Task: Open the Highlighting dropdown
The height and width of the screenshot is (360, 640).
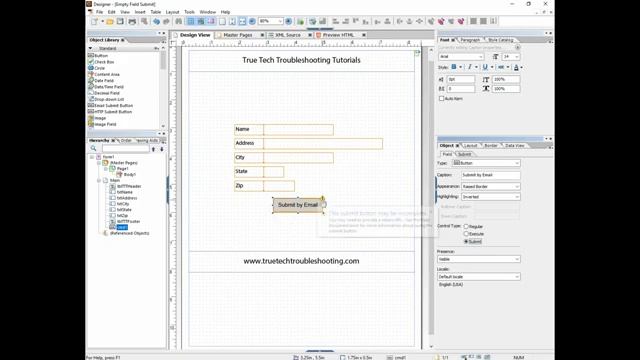Action: (x=517, y=197)
